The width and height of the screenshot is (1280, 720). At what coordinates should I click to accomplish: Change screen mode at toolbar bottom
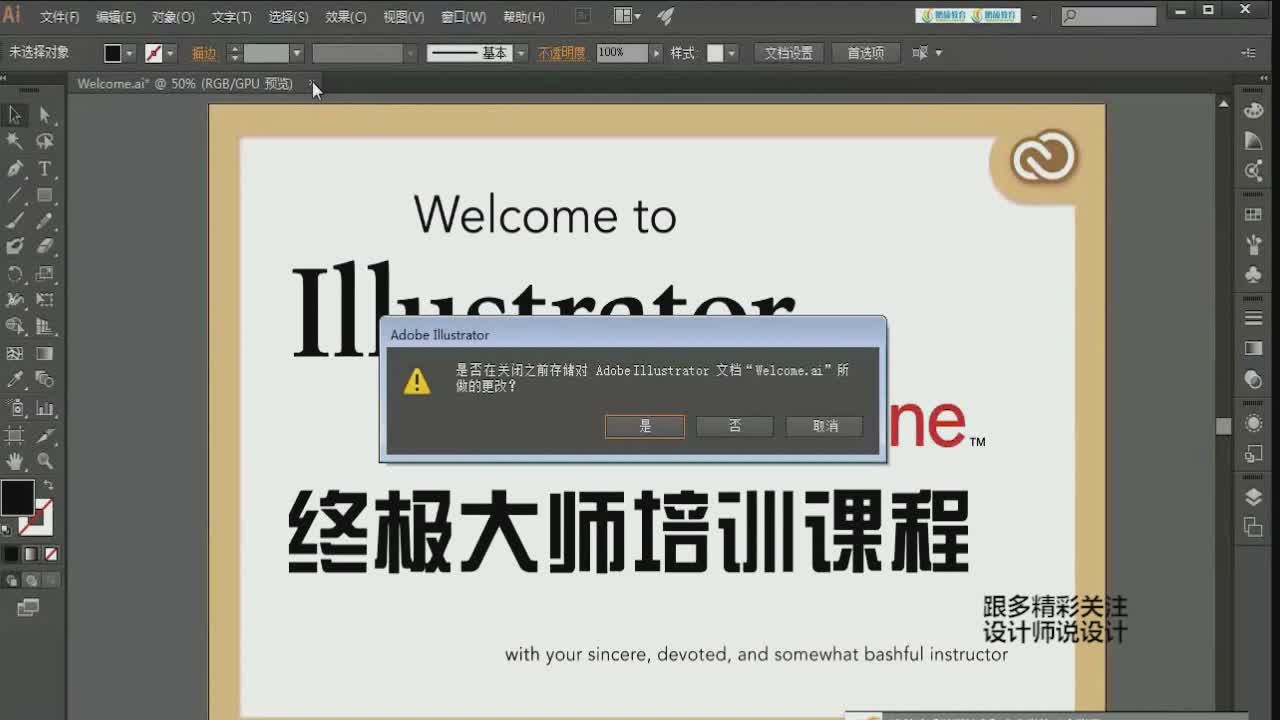(28, 607)
